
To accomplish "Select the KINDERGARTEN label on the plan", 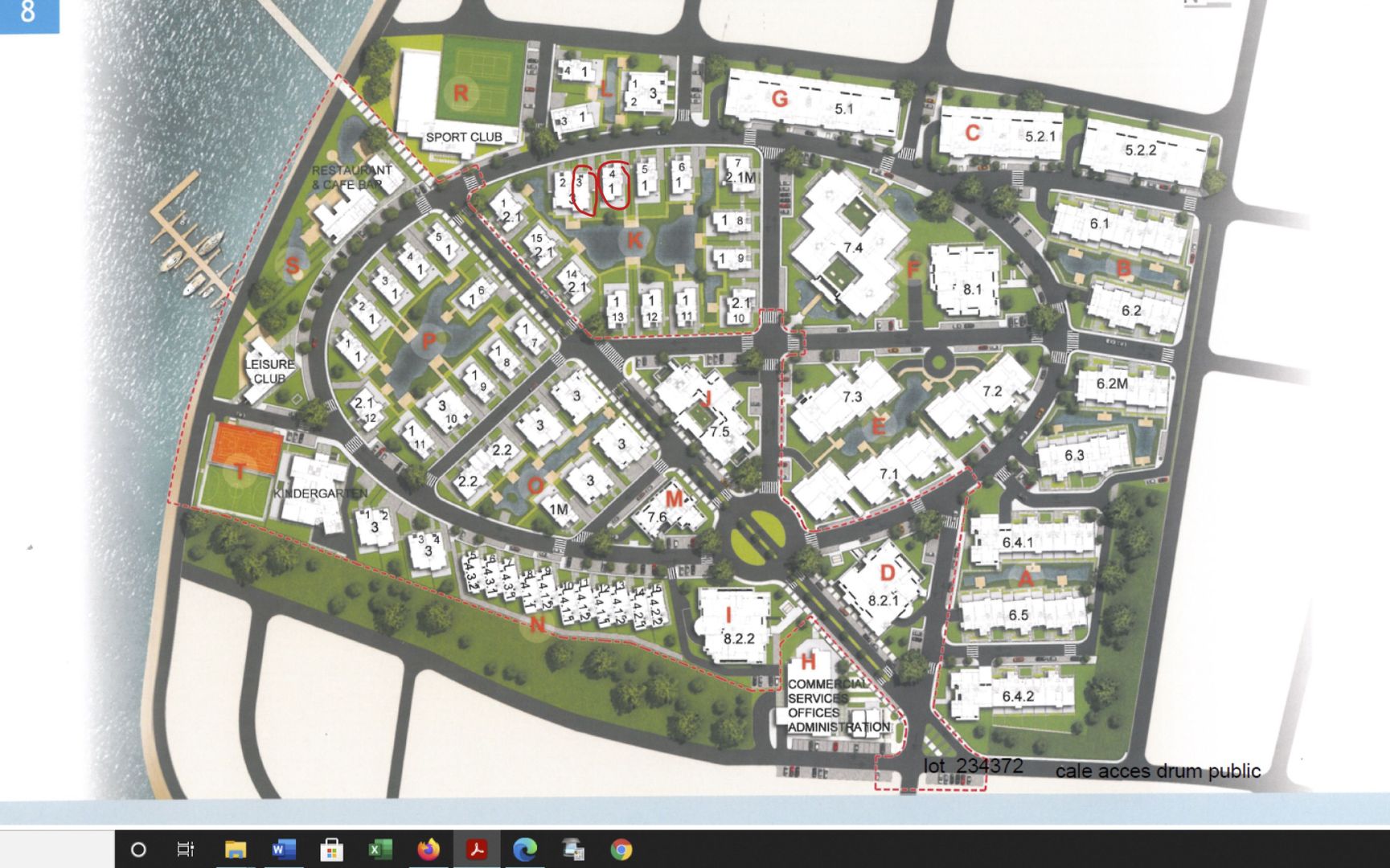I will tap(320, 493).
